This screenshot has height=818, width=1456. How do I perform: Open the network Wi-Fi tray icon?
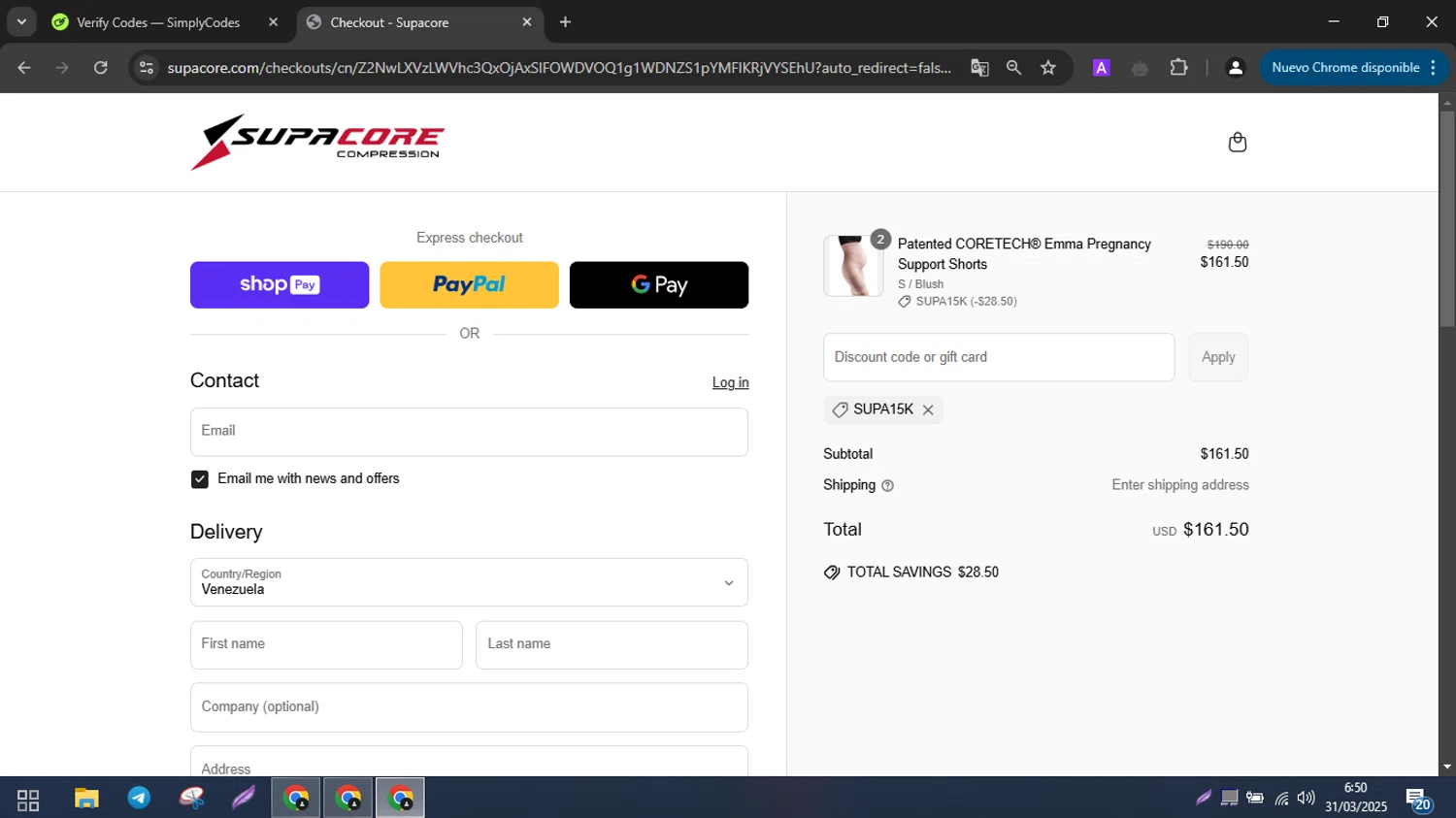(x=1281, y=799)
